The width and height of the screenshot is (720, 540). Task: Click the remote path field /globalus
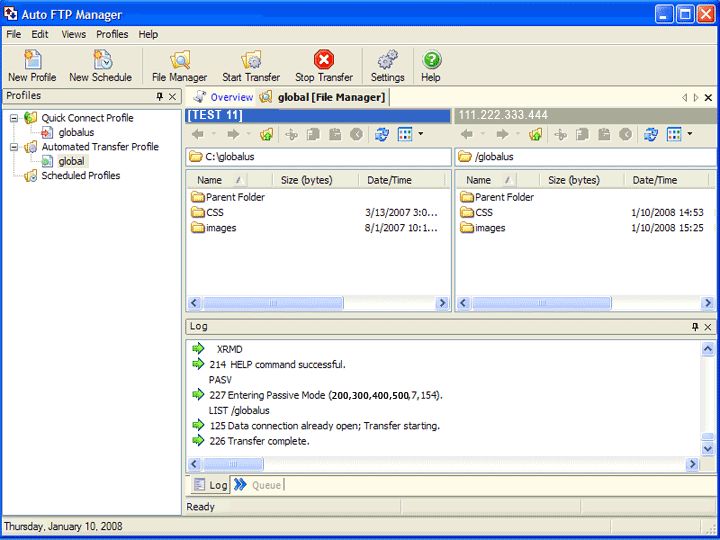point(586,157)
